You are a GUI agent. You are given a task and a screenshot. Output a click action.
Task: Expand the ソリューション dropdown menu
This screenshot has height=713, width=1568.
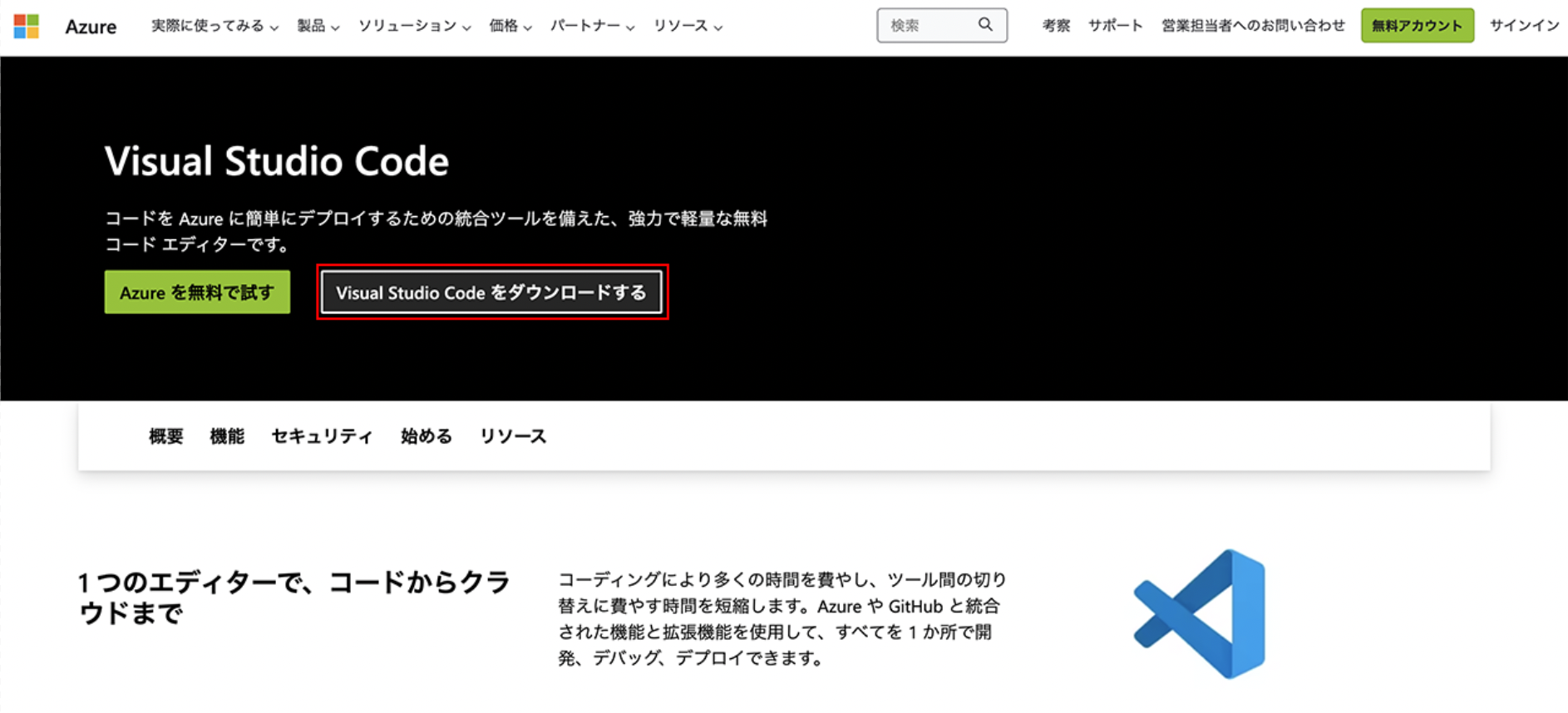tap(414, 26)
